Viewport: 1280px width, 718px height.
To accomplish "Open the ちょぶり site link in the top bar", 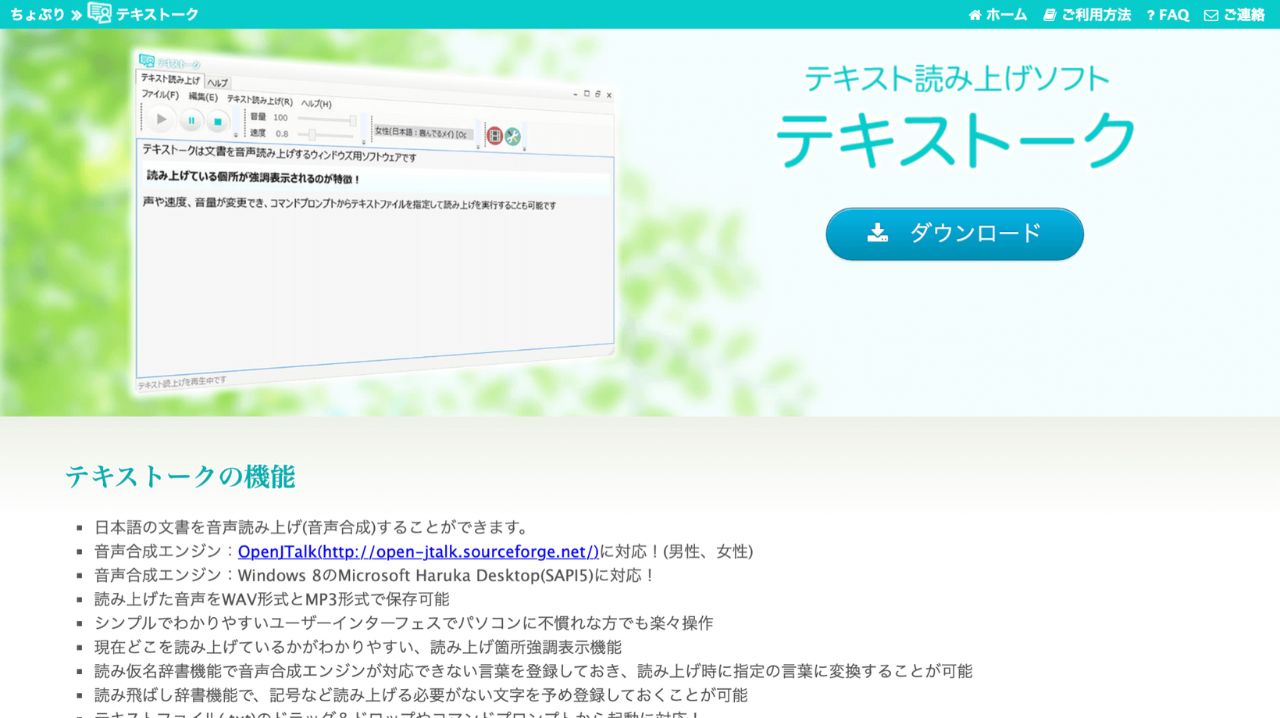I will pos(37,14).
